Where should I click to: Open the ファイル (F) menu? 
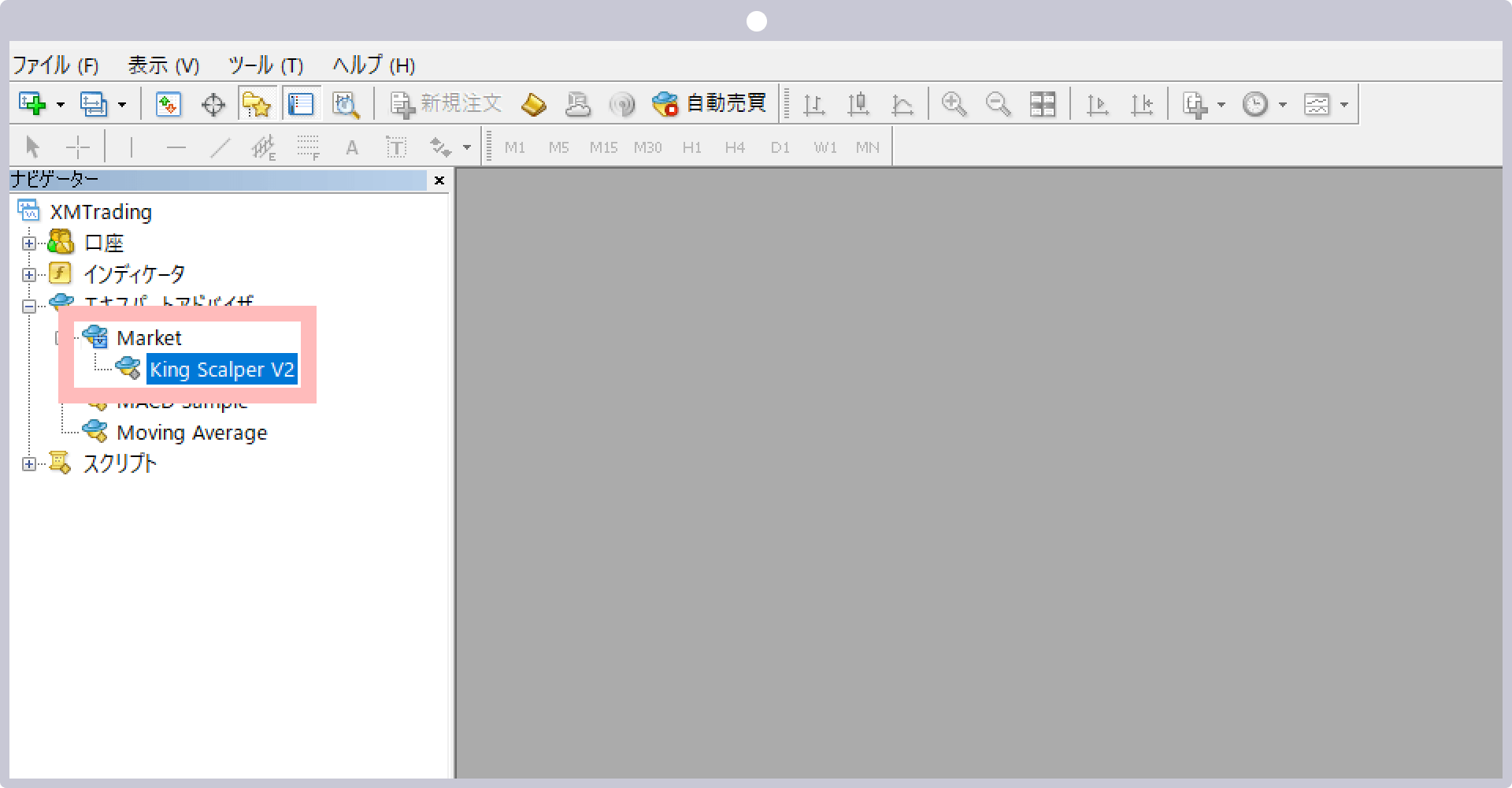tap(56, 65)
